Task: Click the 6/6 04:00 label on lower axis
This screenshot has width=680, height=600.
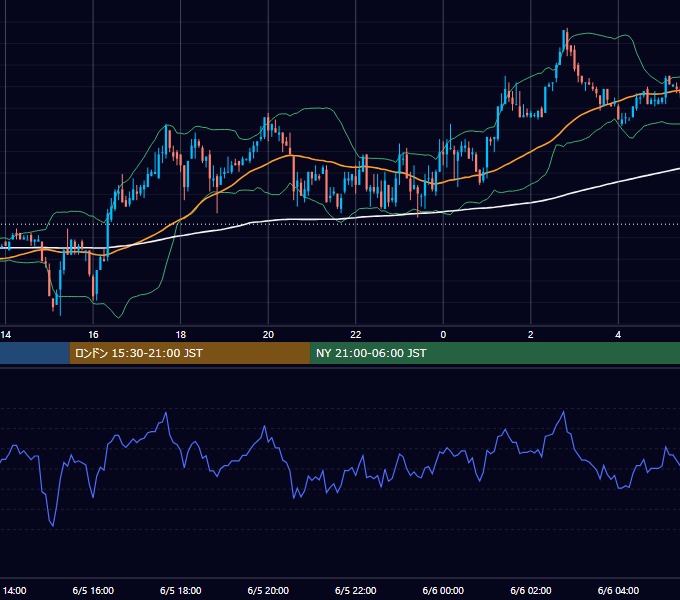Action: [x=618, y=590]
